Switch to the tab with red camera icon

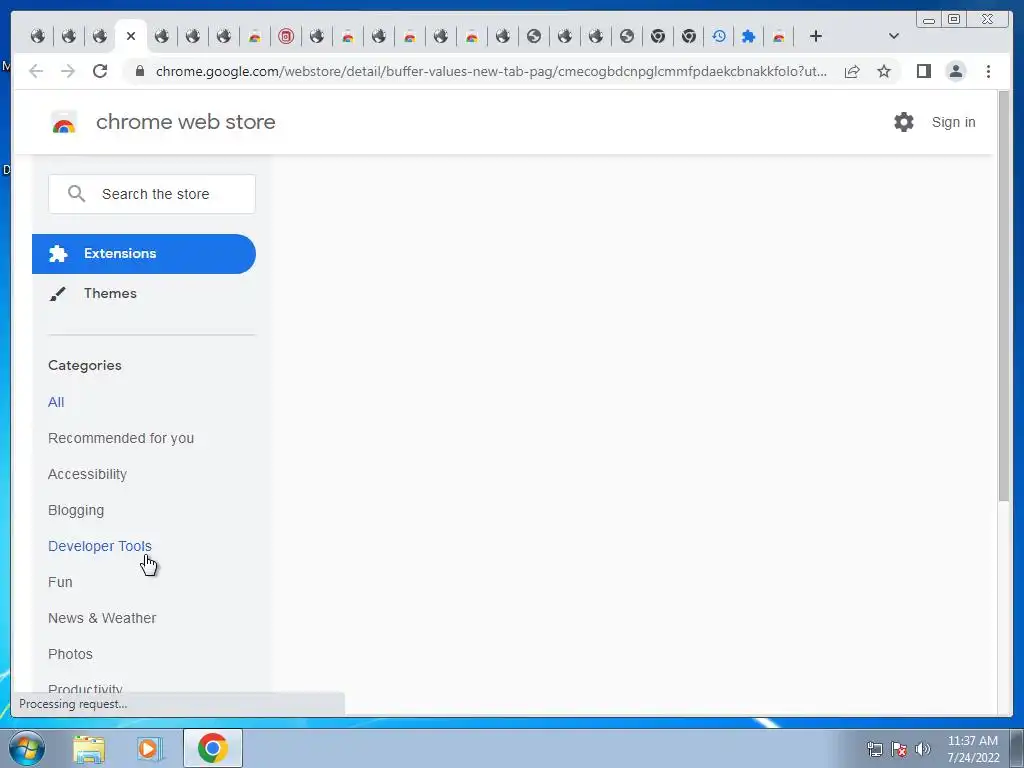285,37
